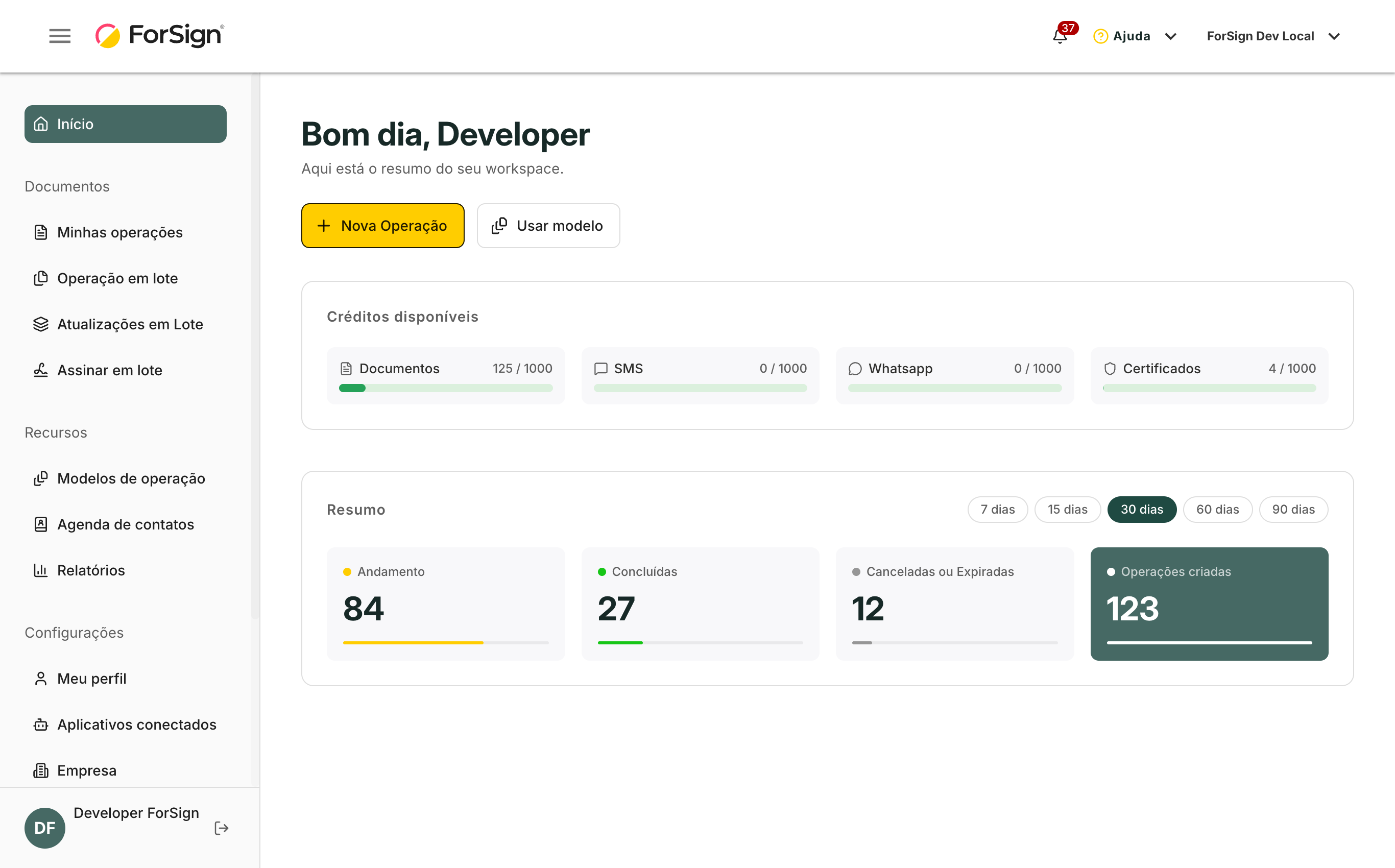Viewport: 1395px width, 868px height.
Task: Expand the ForSign Dev Local workspace chevron
Action: click(x=1334, y=36)
